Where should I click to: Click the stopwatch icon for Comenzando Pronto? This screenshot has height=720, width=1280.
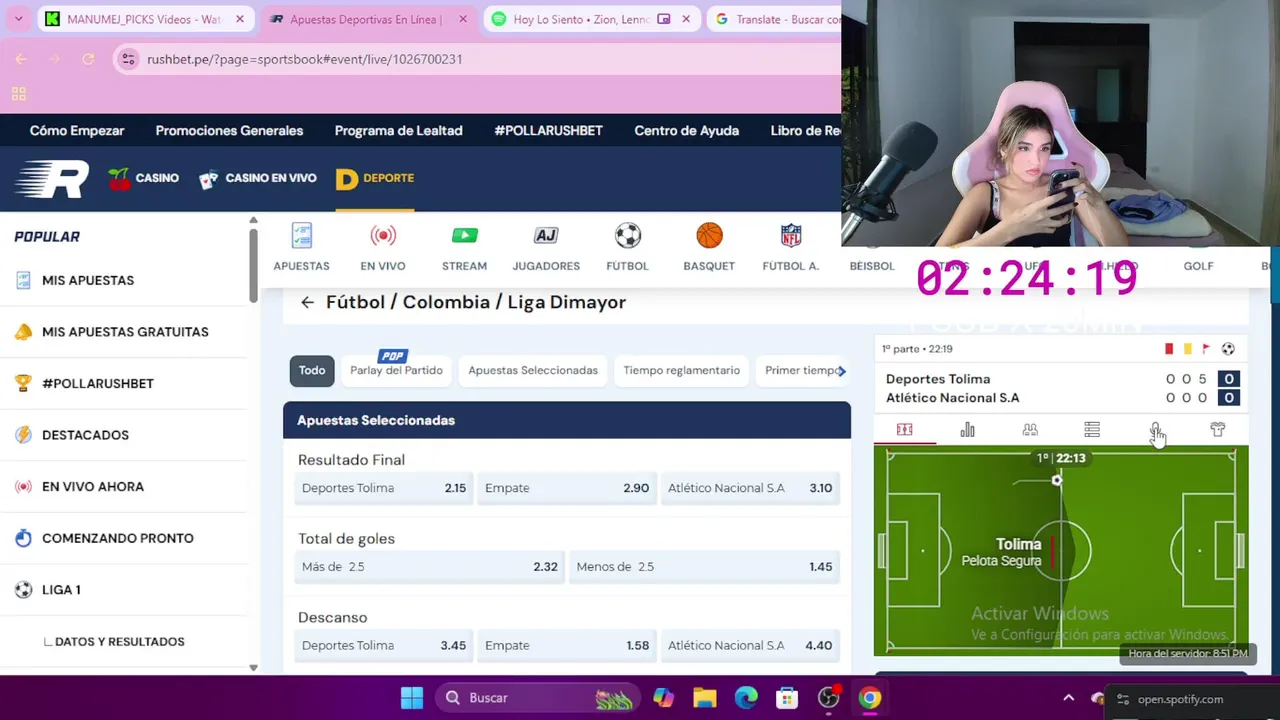(23, 538)
